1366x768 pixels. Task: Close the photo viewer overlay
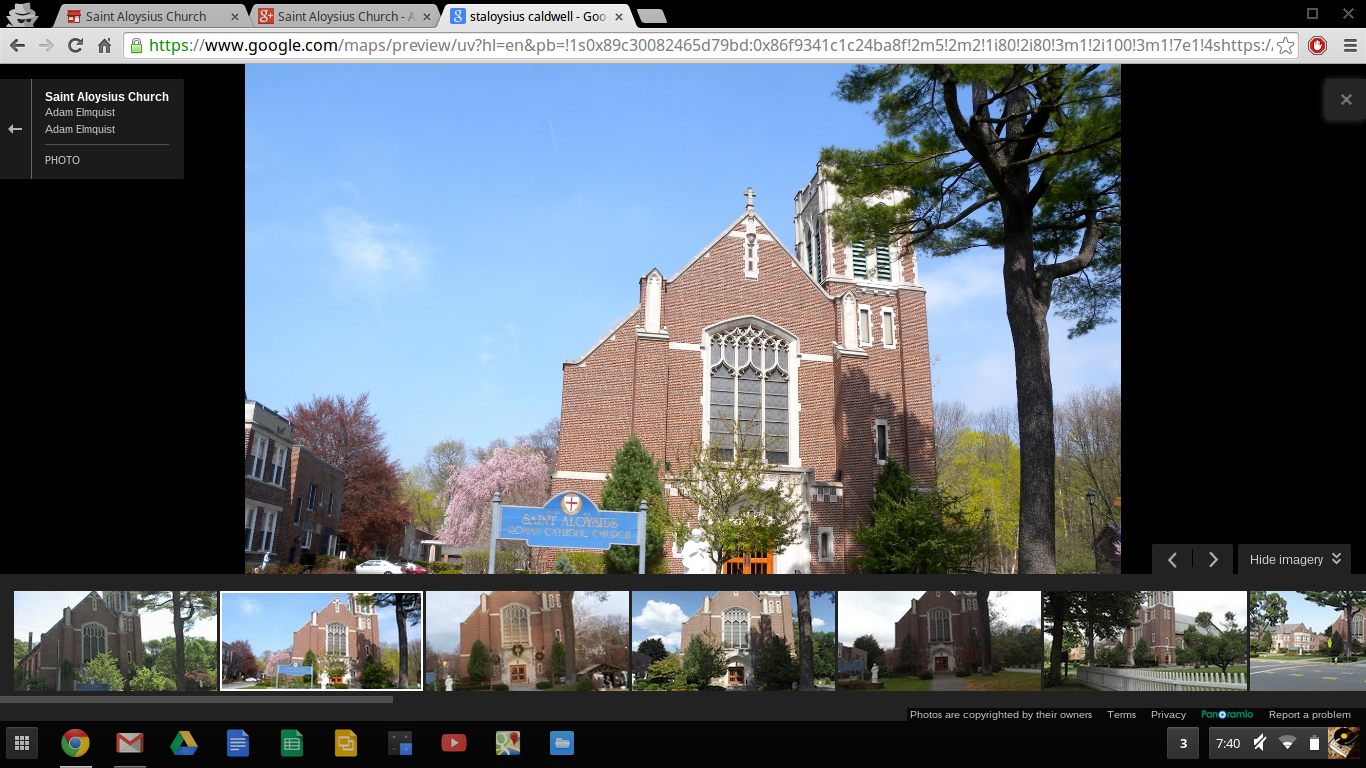tap(1346, 99)
